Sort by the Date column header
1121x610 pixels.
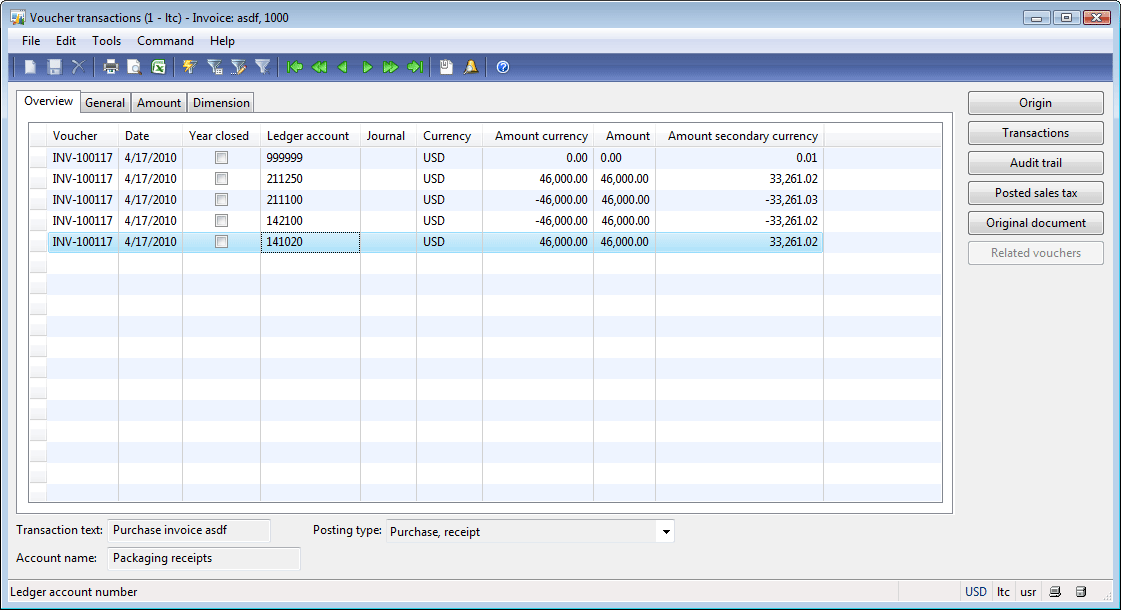tap(150, 136)
